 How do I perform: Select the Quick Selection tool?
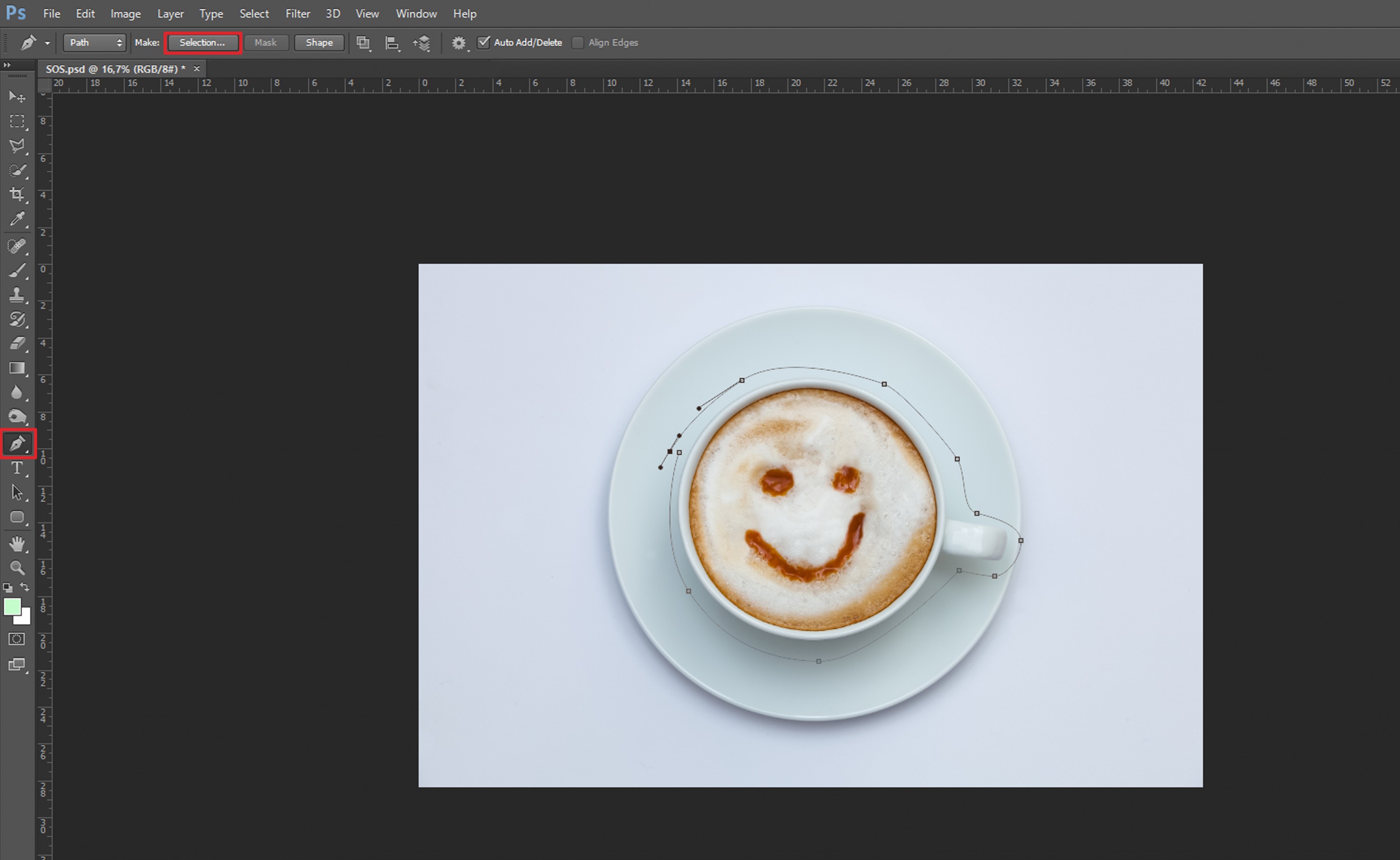17,170
